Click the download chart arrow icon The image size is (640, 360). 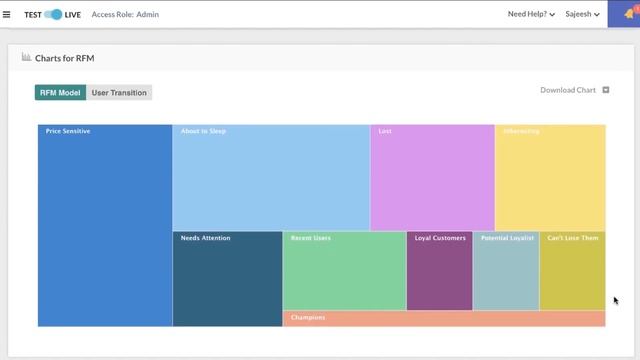click(606, 90)
